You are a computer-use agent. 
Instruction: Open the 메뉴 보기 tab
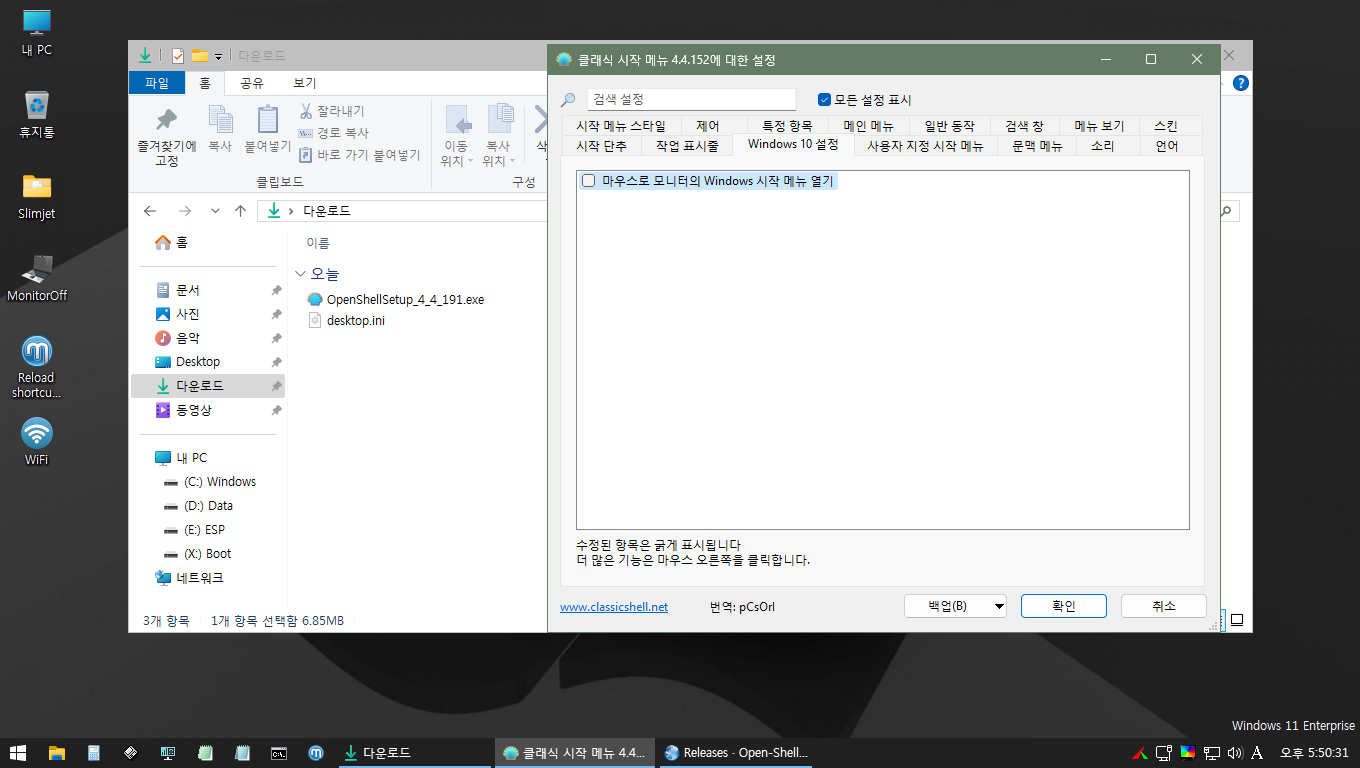[1099, 126]
